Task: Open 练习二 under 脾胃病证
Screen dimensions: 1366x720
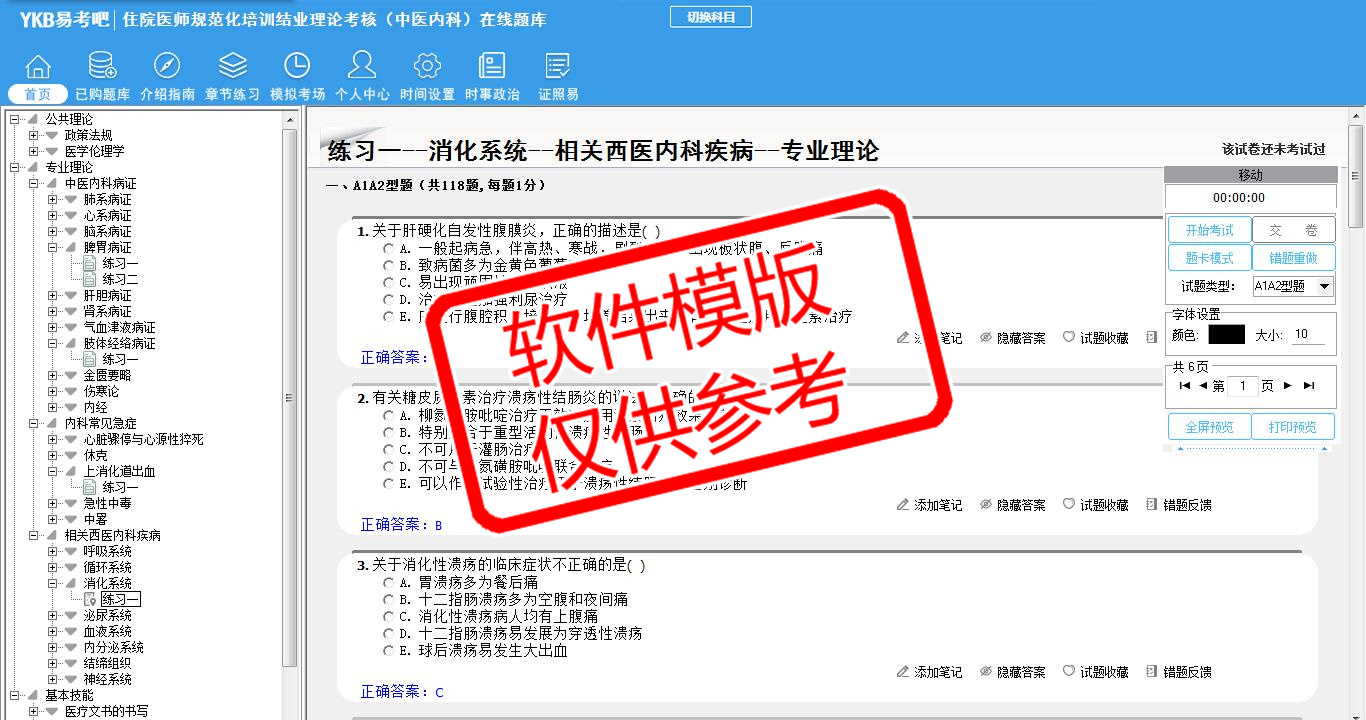Action: (x=120, y=279)
